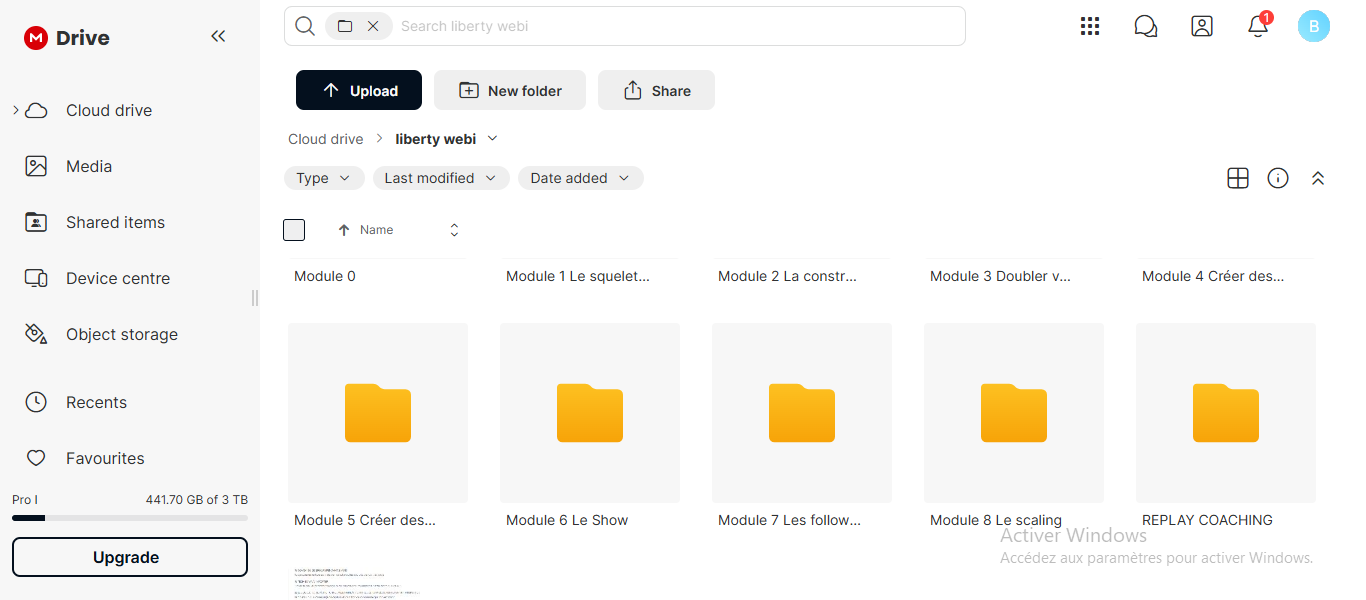Screen dimensions: 1366x600
Task: Click the New folder button
Action: tap(511, 90)
